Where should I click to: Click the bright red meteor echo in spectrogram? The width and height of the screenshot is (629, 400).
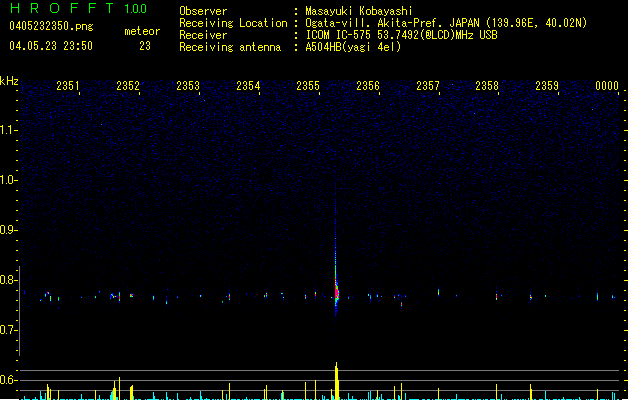click(336, 290)
